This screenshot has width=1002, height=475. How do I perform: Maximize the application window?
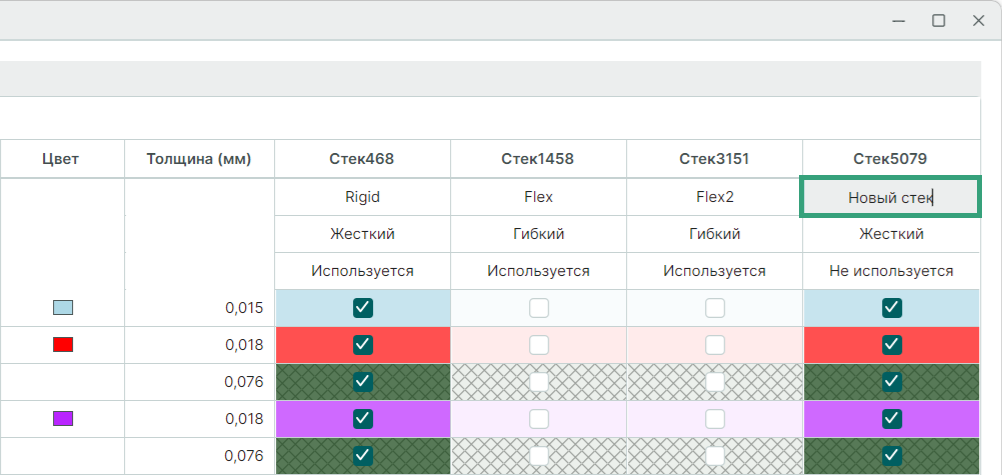click(938, 20)
